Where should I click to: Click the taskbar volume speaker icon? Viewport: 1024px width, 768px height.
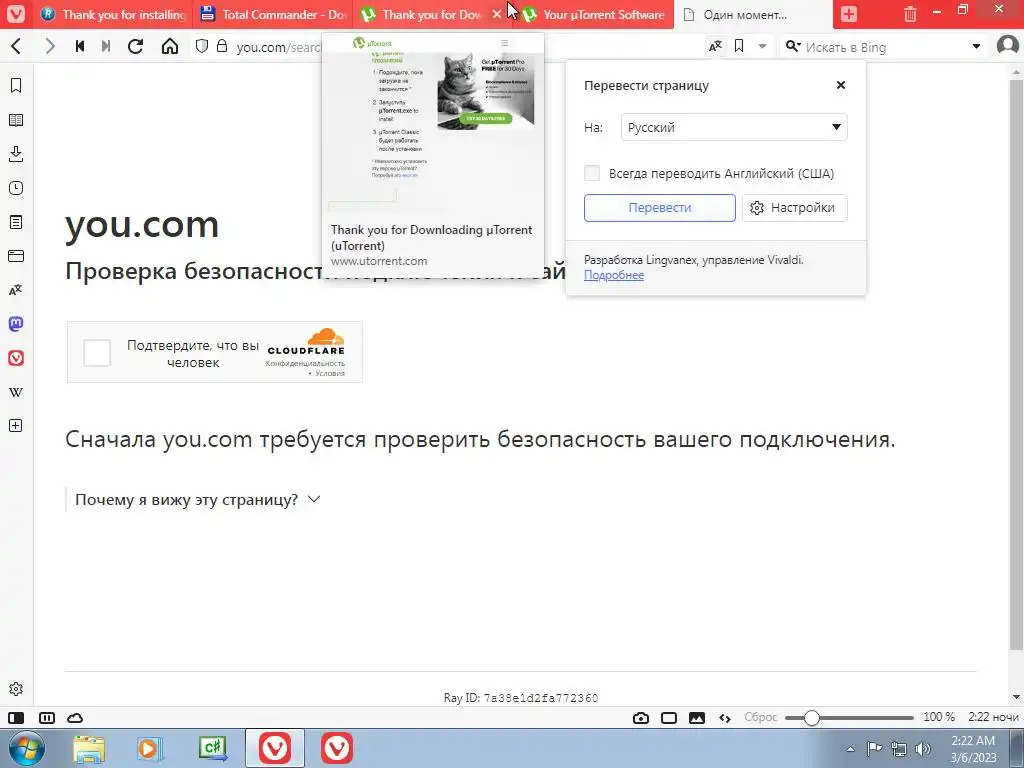tap(923, 749)
